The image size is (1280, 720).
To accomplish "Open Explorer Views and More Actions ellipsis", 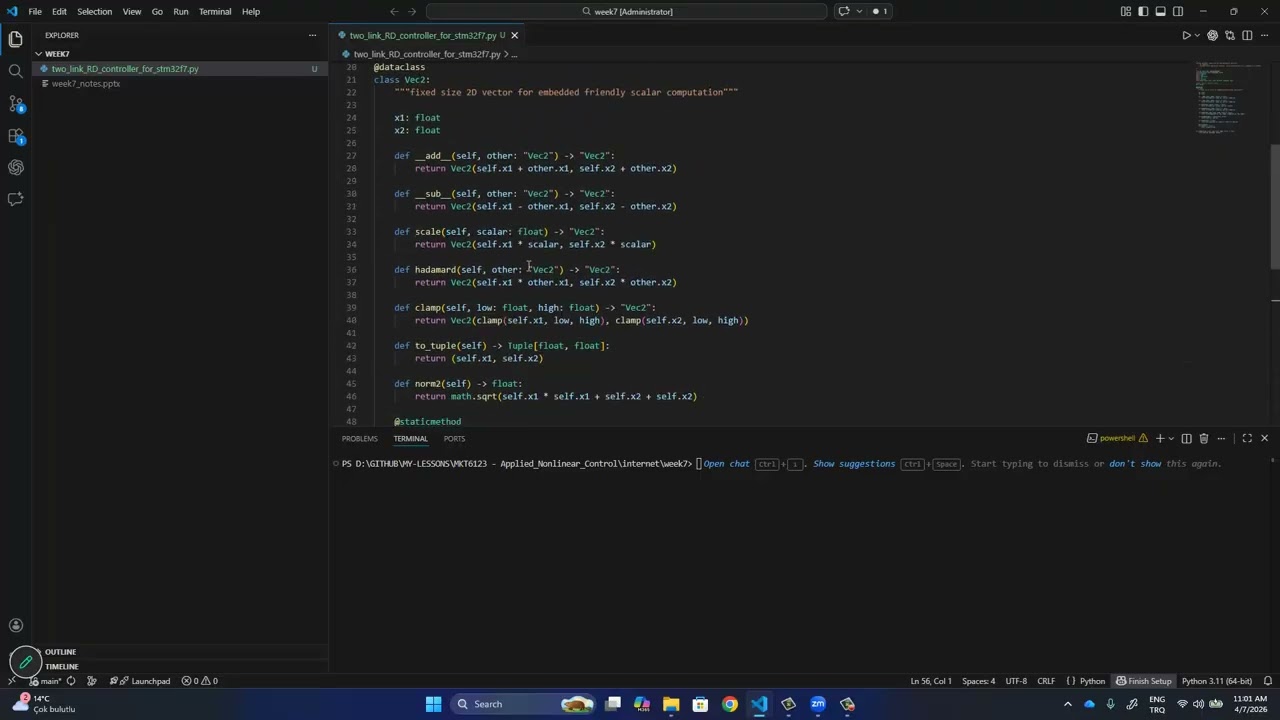I will (x=312, y=35).
